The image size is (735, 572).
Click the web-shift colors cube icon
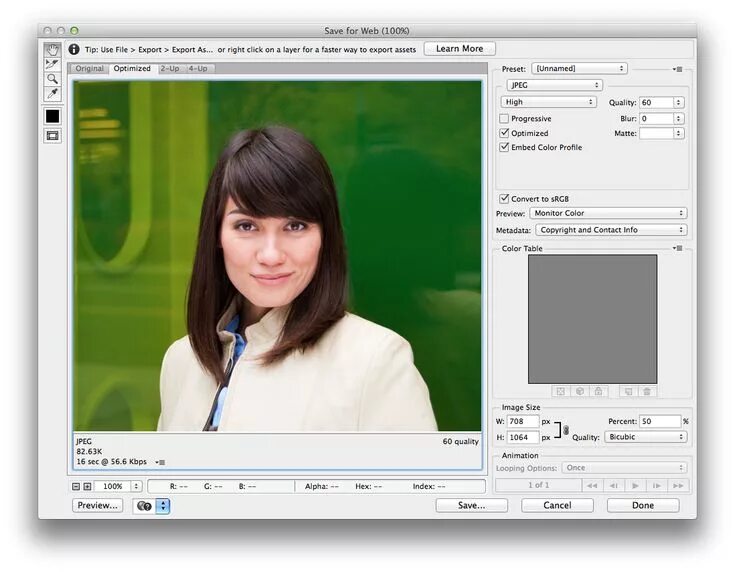click(580, 391)
